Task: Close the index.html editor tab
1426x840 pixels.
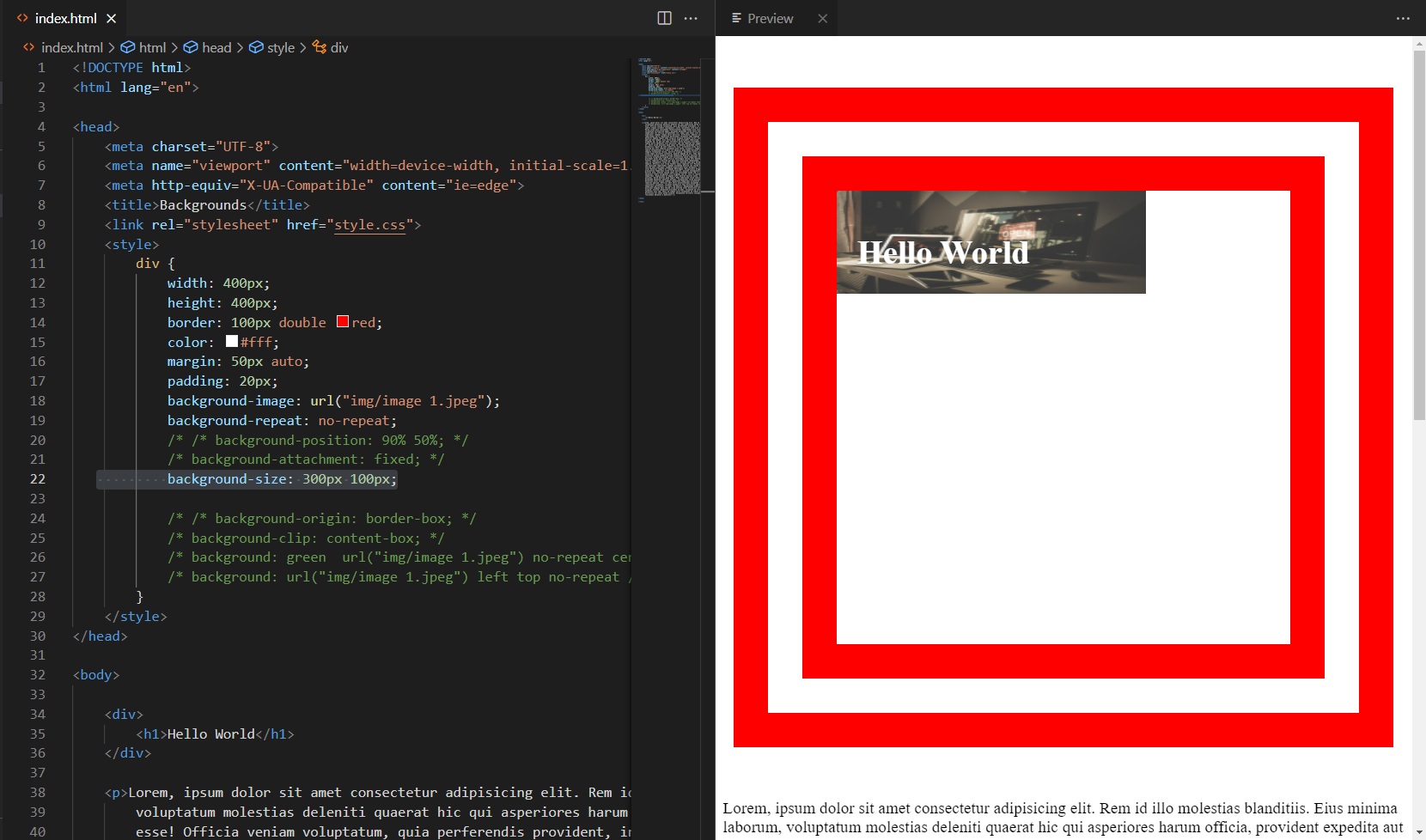Action: (x=111, y=18)
